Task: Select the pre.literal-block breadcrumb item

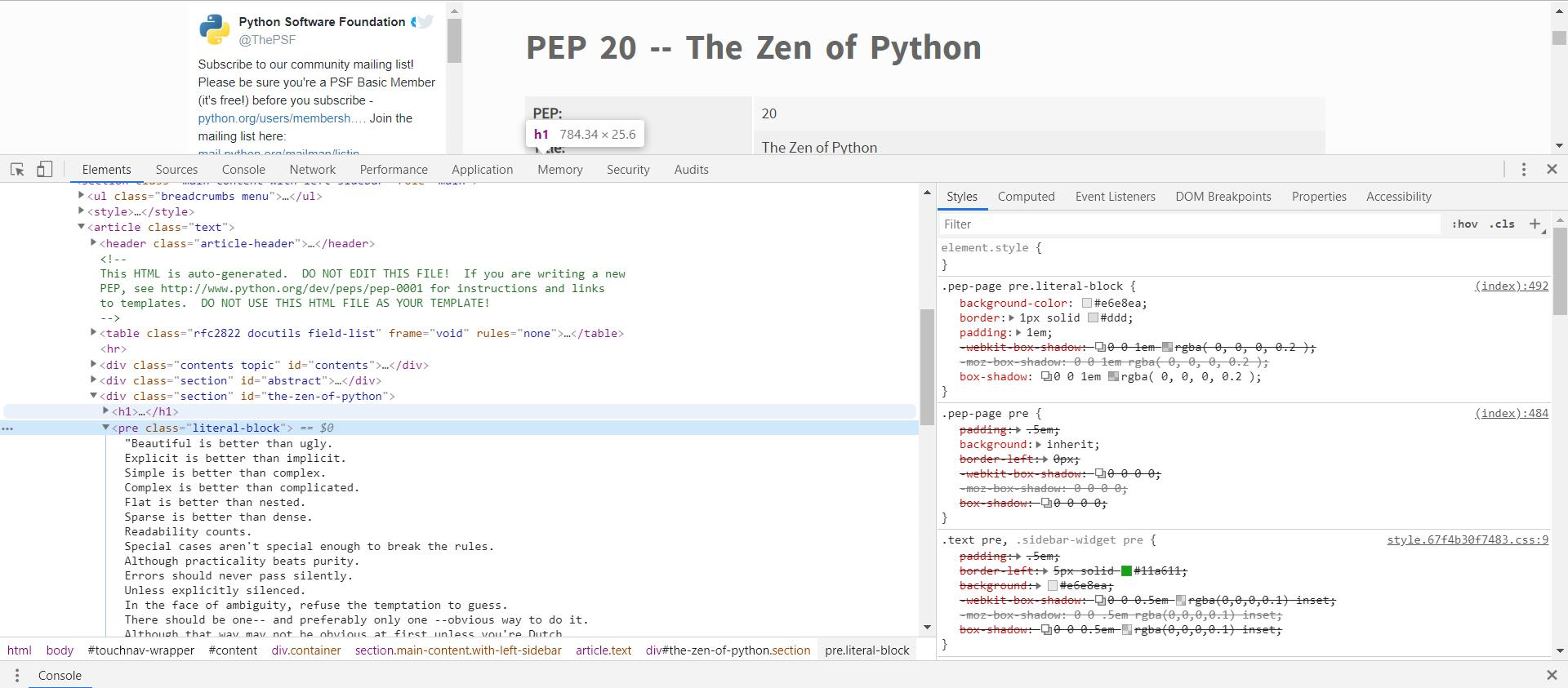Action: pos(867,650)
